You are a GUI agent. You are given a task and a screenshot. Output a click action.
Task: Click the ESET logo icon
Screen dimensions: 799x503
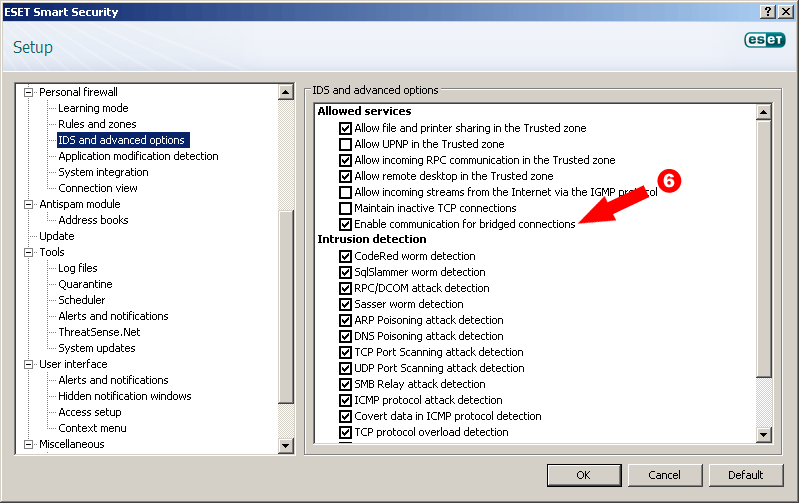click(x=765, y=40)
